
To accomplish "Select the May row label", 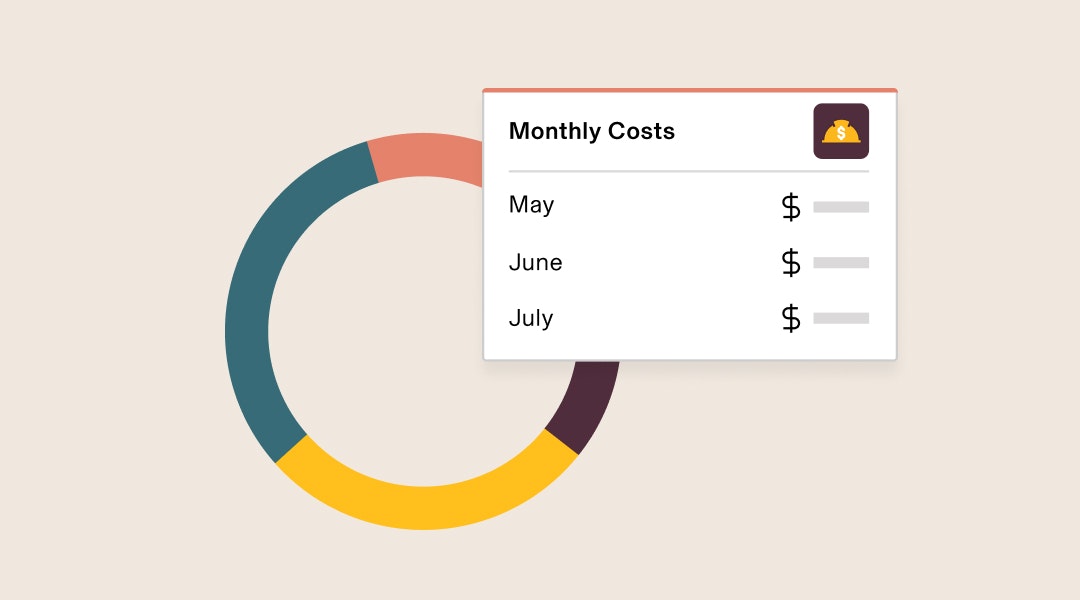I will tap(531, 205).
